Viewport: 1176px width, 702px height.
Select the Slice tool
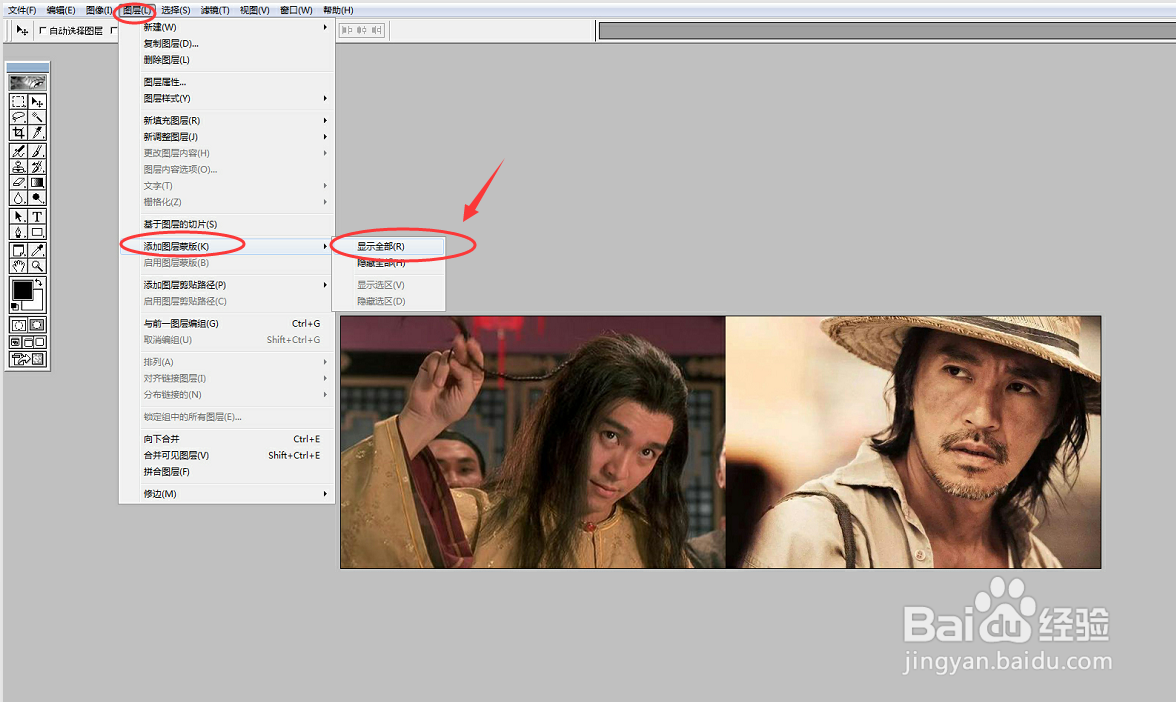[37, 133]
